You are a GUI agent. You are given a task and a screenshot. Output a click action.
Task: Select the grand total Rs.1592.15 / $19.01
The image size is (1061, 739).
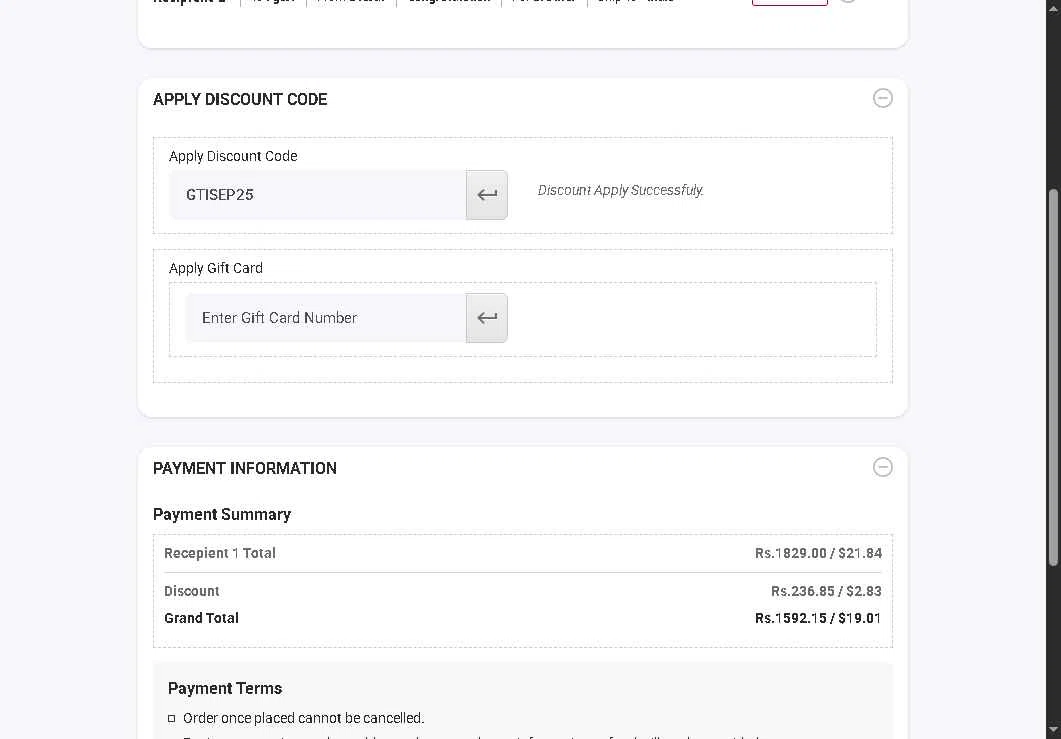coord(818,618)
